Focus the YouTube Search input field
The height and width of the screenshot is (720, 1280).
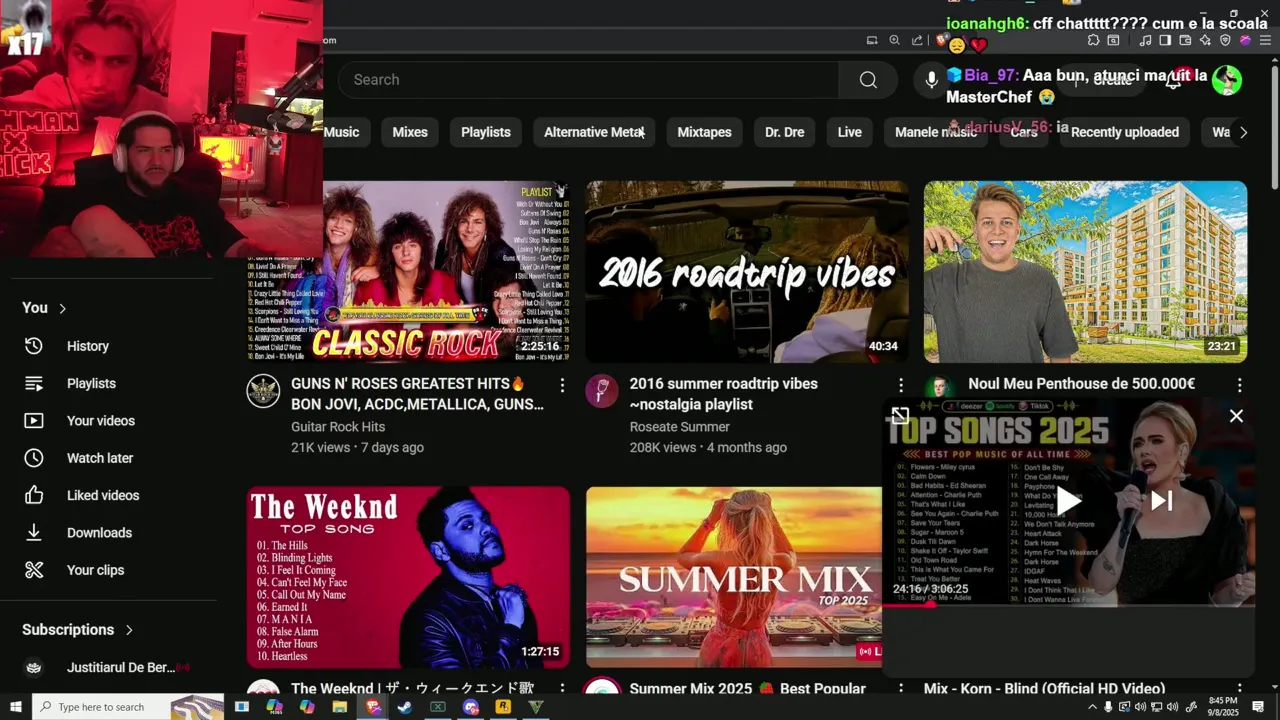[x=590, y=80]
